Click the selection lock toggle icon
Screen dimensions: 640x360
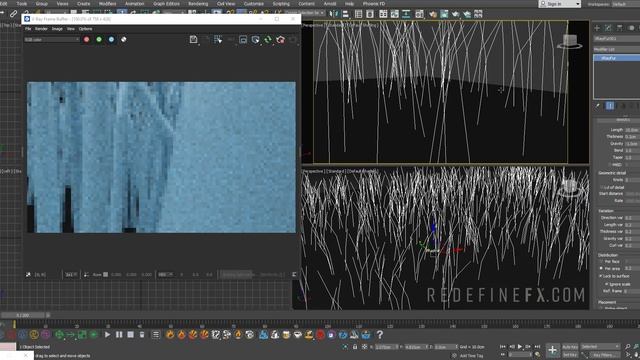point(355,347)
